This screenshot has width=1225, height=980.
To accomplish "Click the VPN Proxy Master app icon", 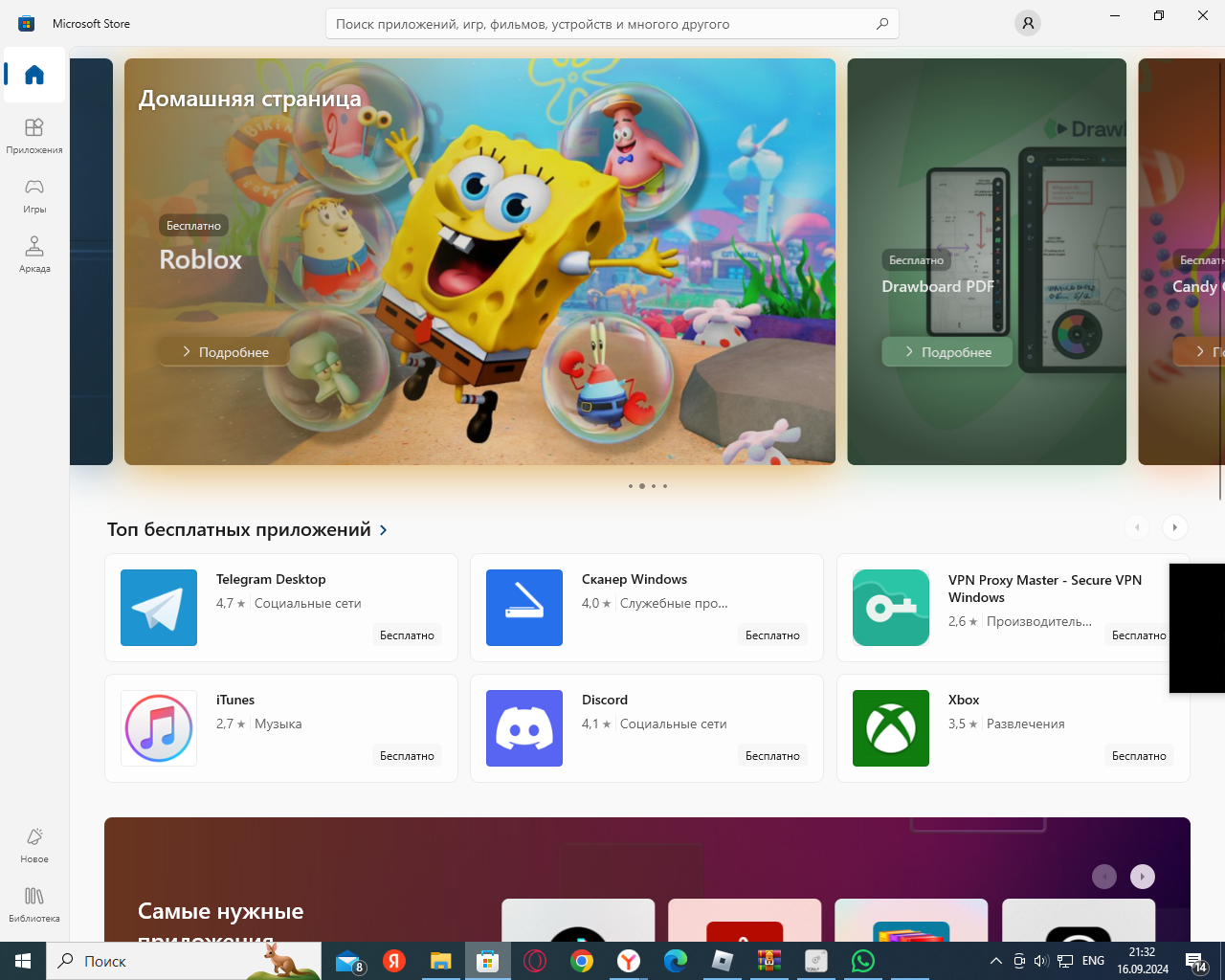I will pyautogui.click(x=891, y=608).
